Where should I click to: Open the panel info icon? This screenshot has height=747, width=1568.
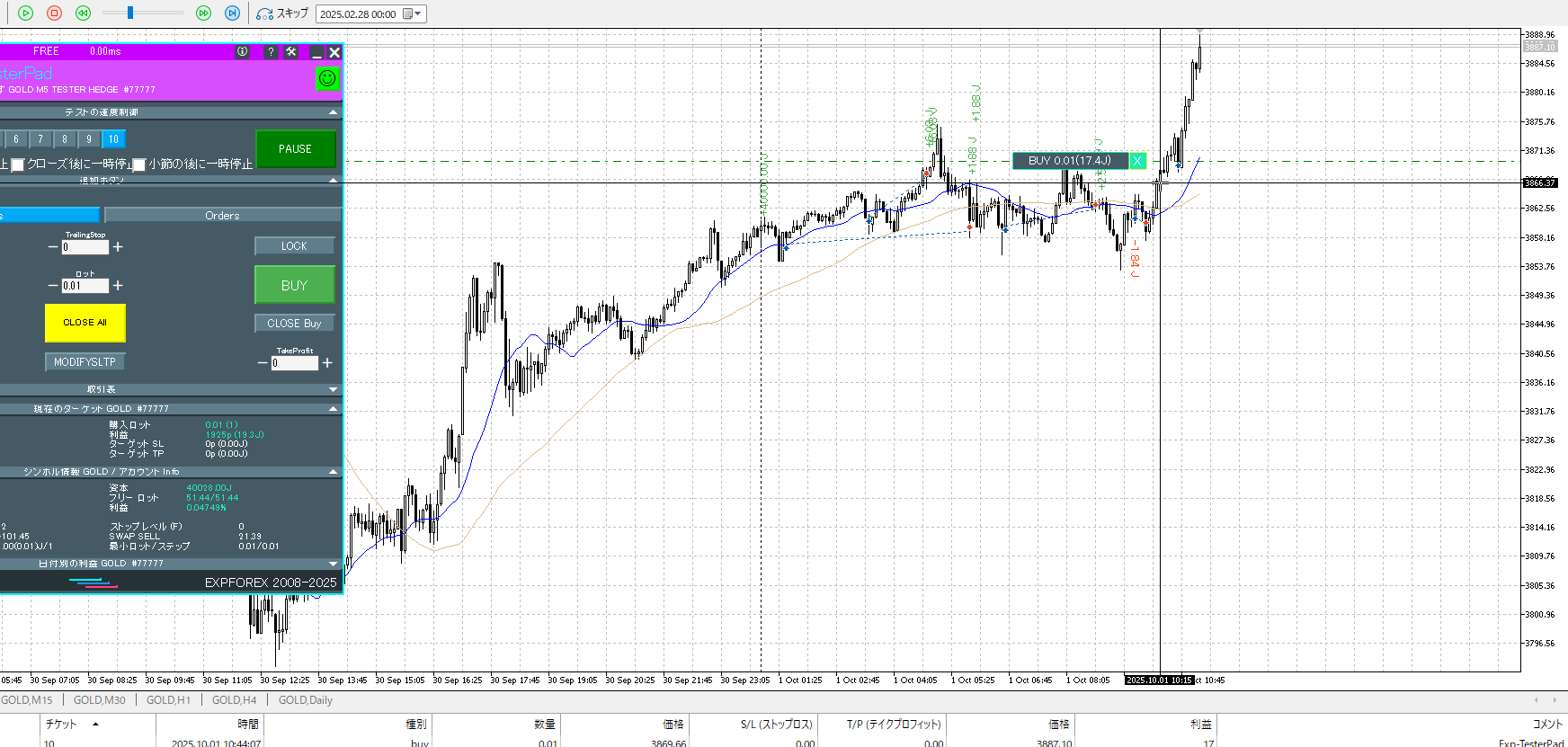point(243,52)
